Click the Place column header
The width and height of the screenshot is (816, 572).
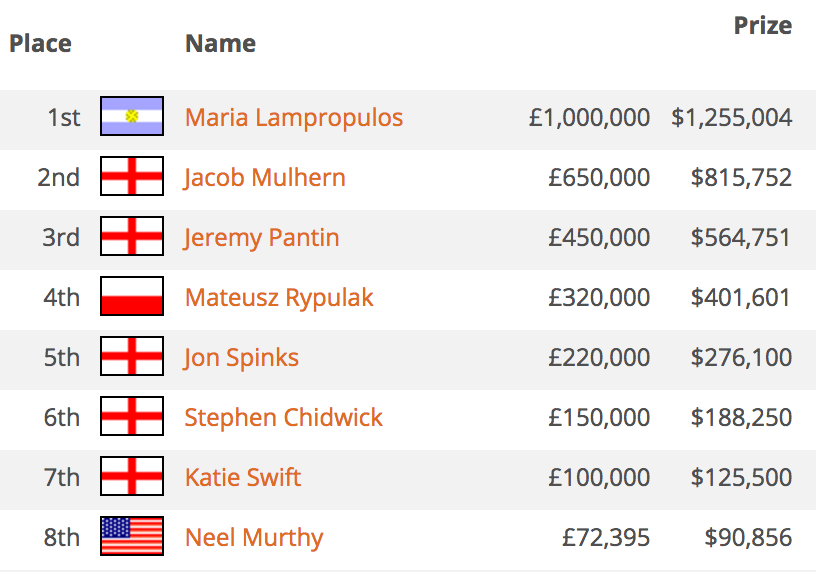pos(41,43)
